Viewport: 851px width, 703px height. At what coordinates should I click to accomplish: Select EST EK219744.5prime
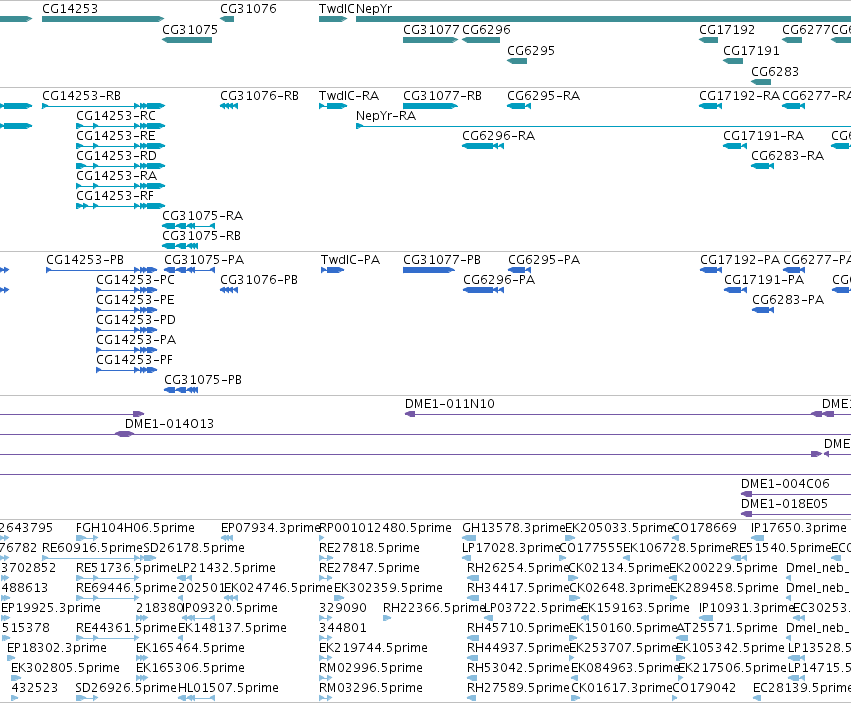pos(373,648)
